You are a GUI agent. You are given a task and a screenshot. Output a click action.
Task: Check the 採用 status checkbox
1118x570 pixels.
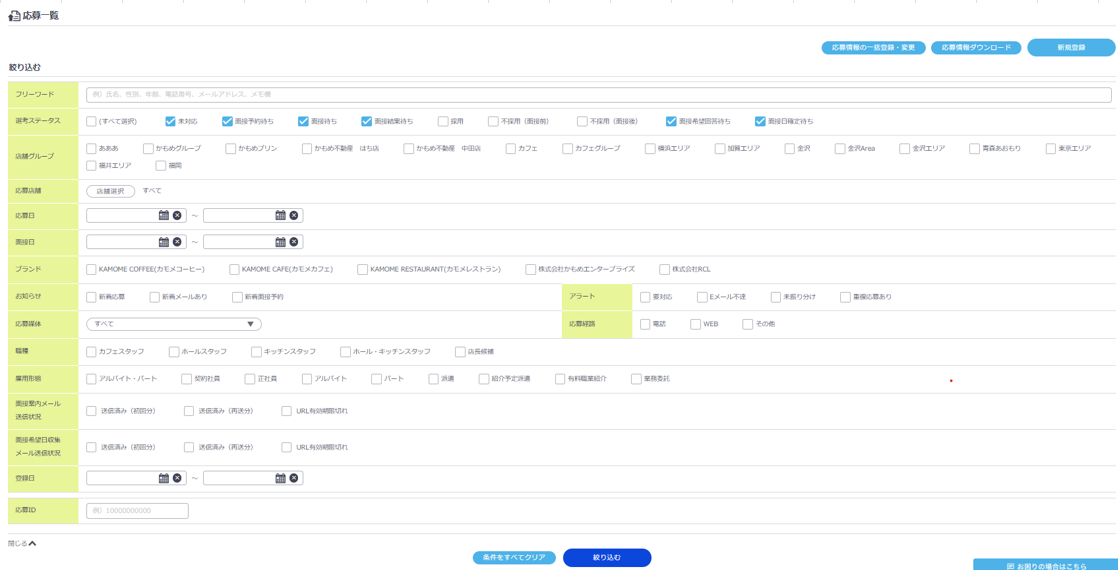click(443, 121)
